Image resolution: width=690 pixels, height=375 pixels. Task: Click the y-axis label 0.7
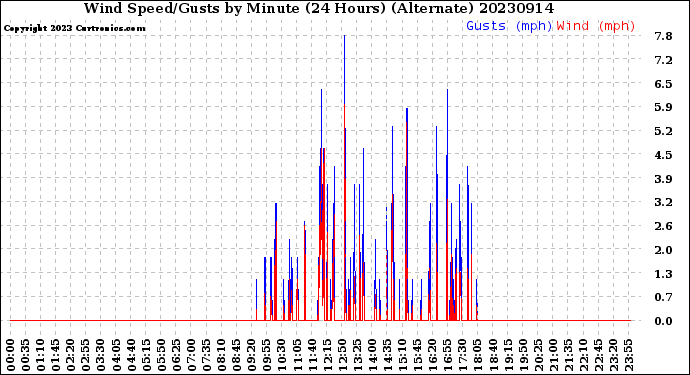(663, 298)
